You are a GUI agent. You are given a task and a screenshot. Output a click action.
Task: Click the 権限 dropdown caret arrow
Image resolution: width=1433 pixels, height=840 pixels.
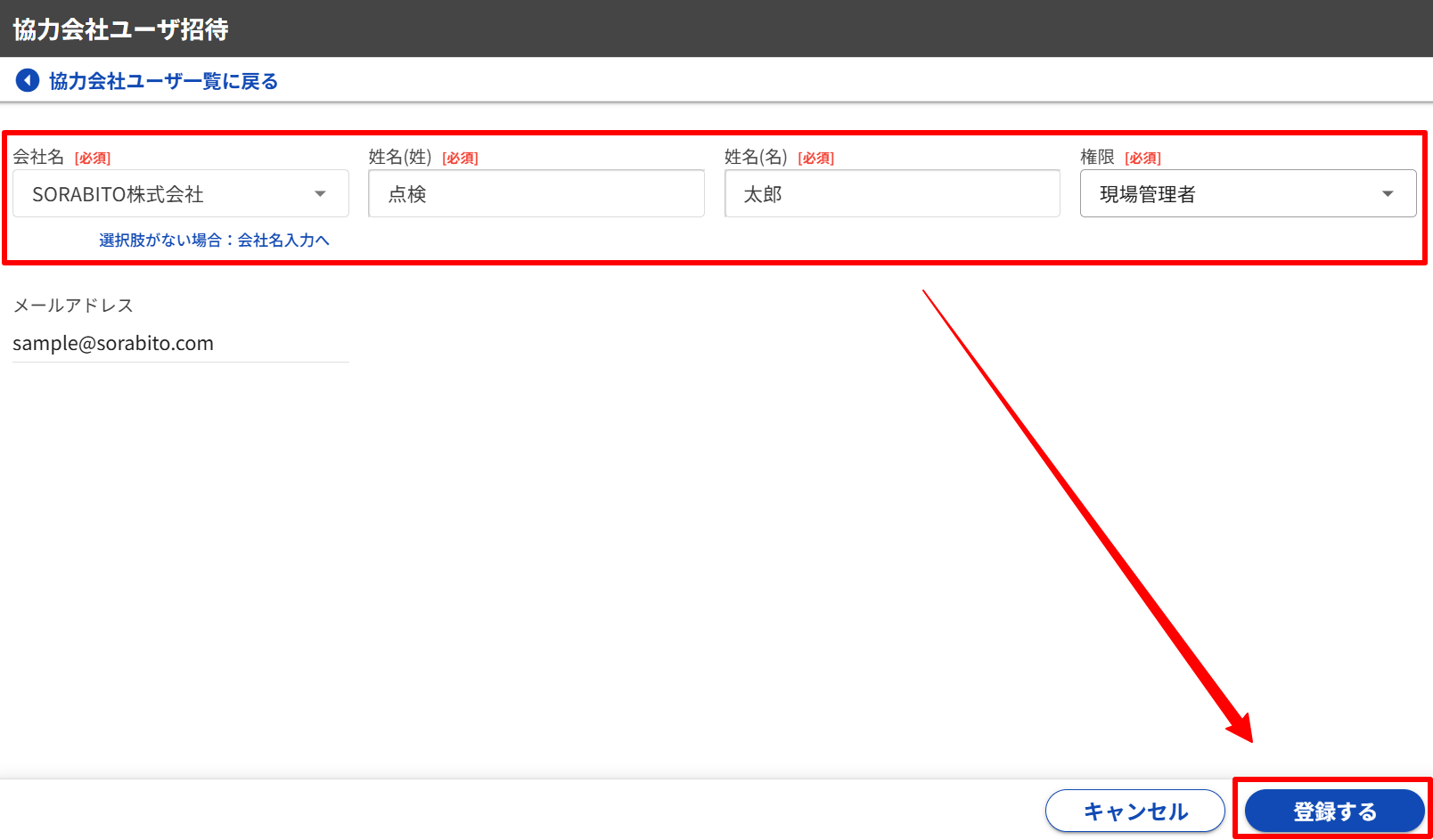(1388, 194)
